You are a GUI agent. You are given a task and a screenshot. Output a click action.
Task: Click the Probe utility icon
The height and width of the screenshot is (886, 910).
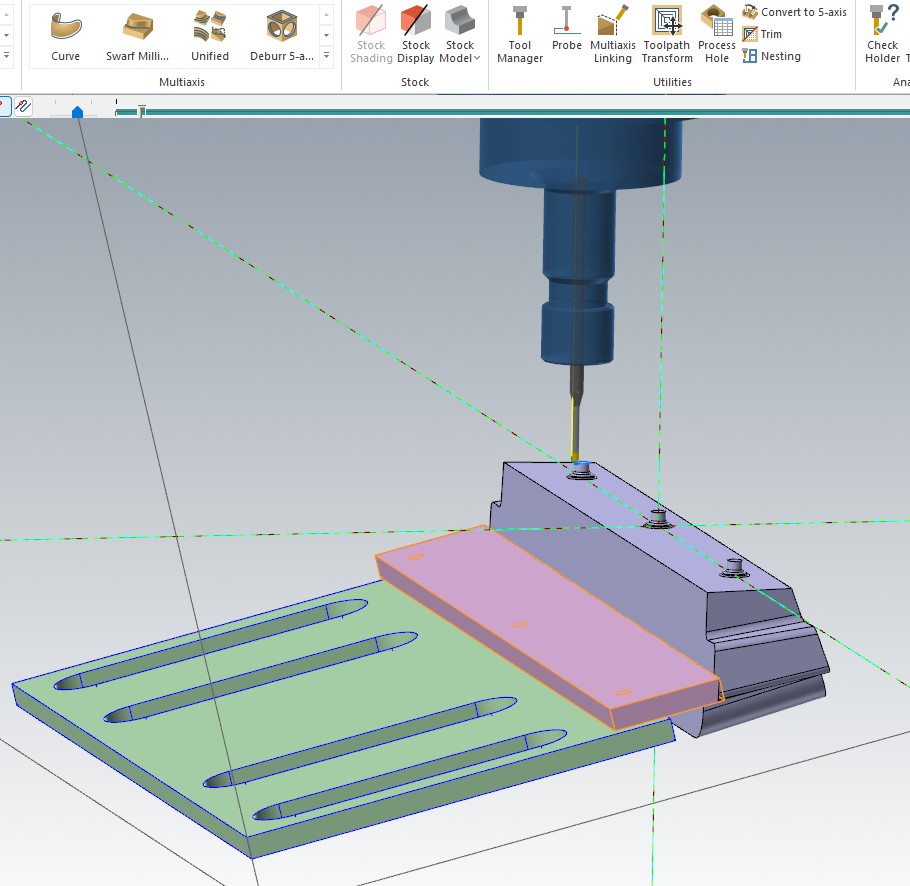click(x=566, y=30)
